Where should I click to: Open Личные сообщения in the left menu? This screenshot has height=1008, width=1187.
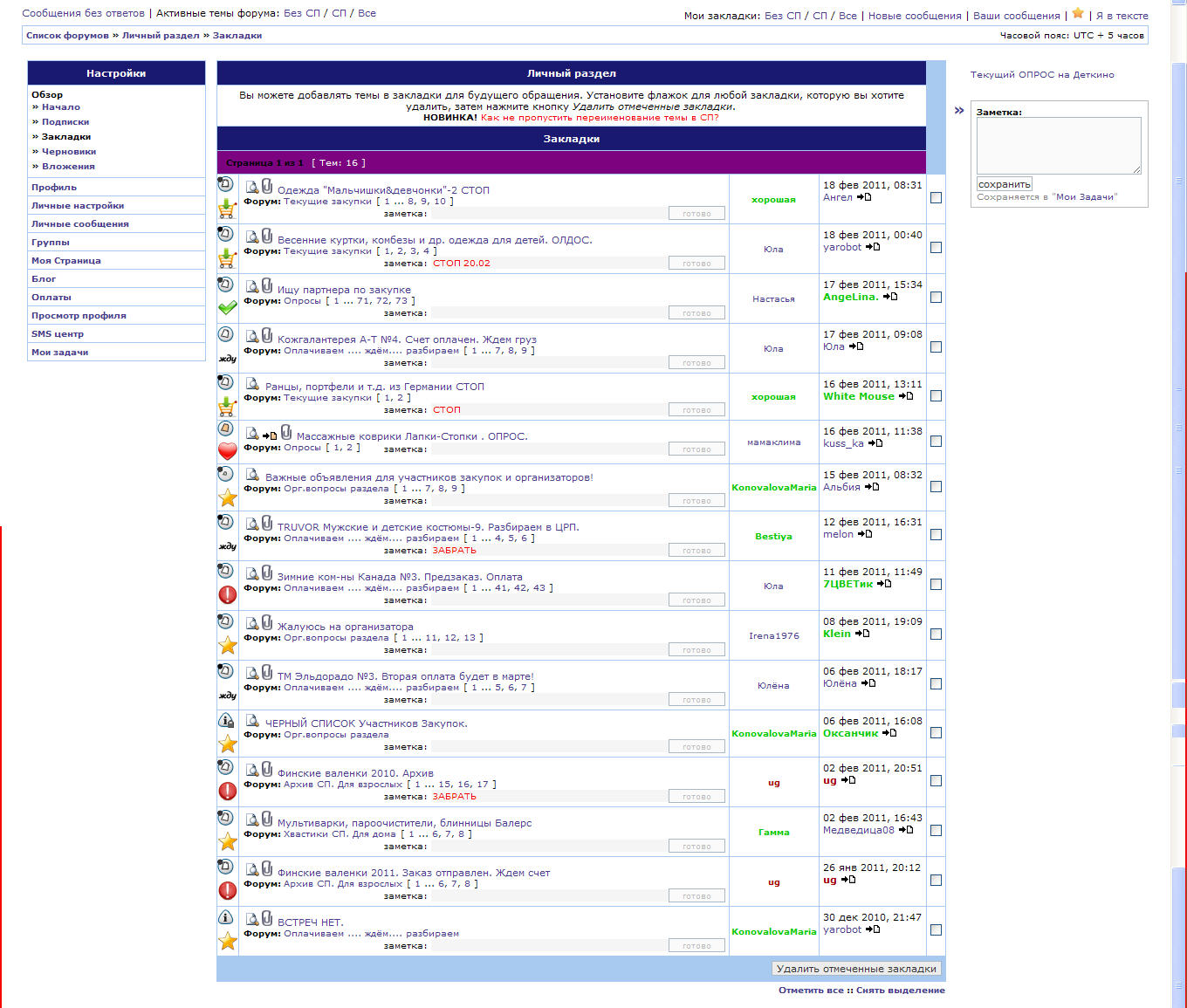(80, 224)
